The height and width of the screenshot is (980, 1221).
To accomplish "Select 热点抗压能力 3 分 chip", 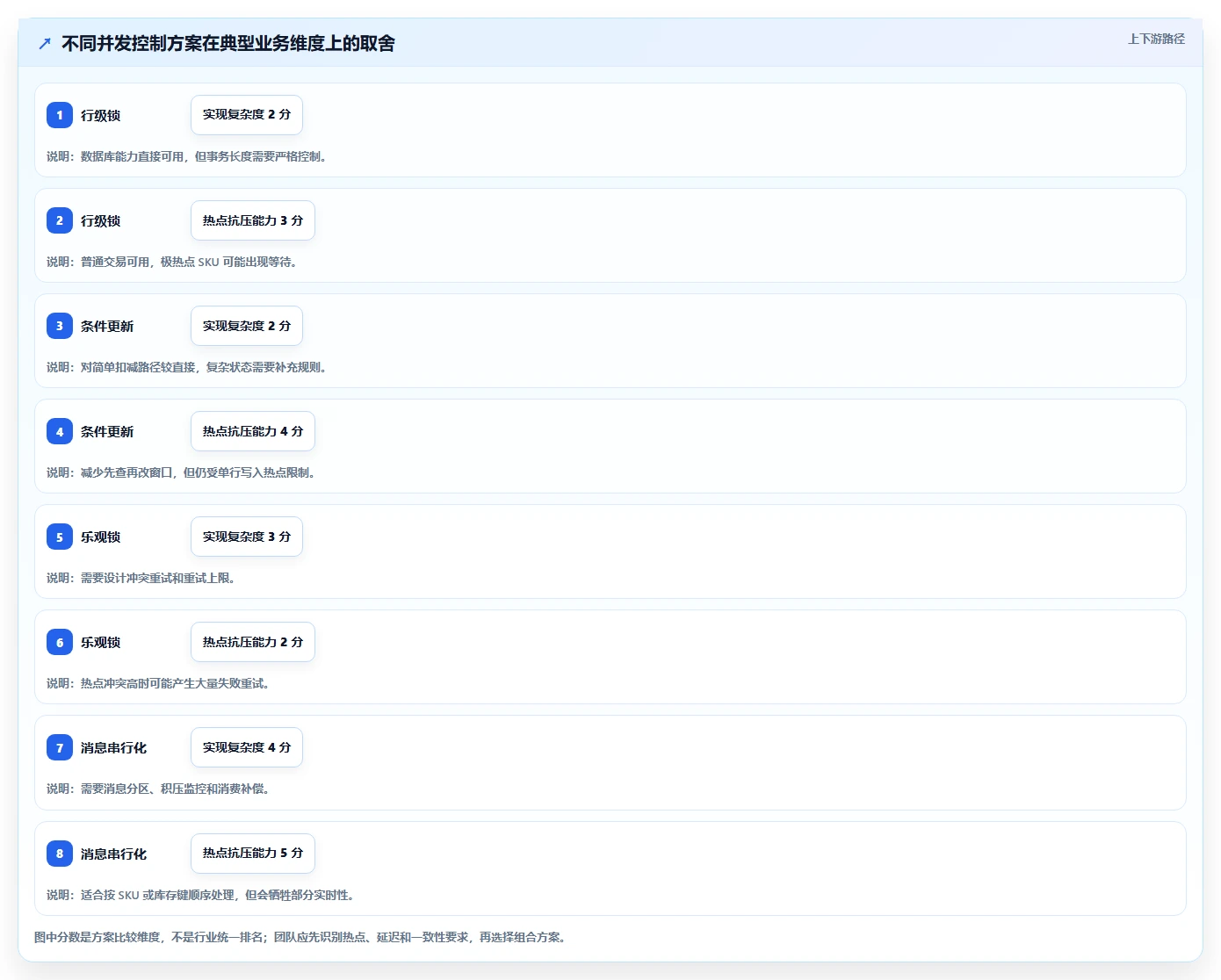I will (x=253, y=220).
